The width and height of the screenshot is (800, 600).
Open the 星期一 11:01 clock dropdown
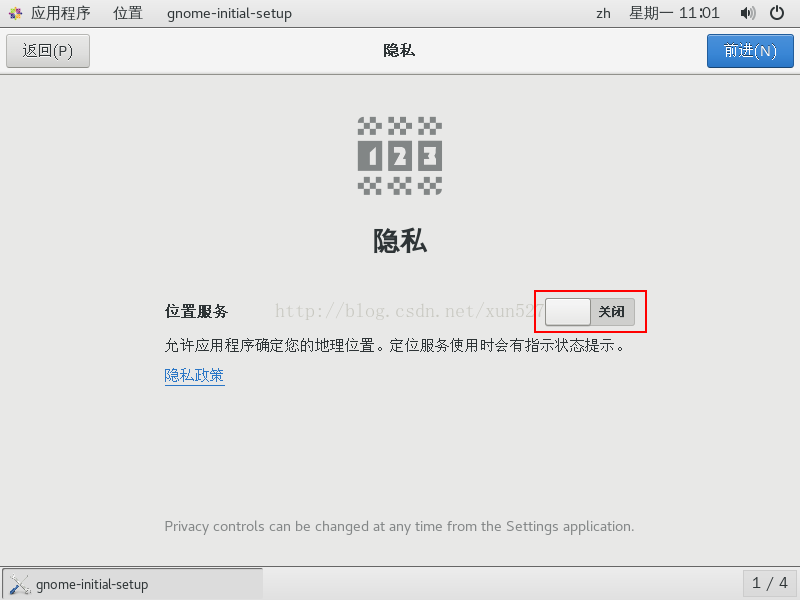[674, 13]
